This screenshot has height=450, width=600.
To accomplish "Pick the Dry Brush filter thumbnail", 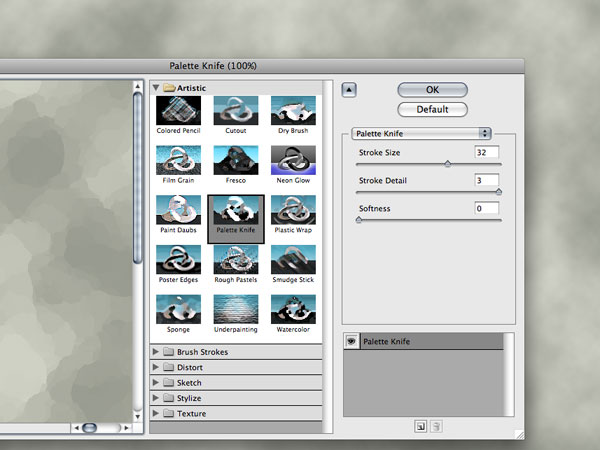I will click(293, 111).
